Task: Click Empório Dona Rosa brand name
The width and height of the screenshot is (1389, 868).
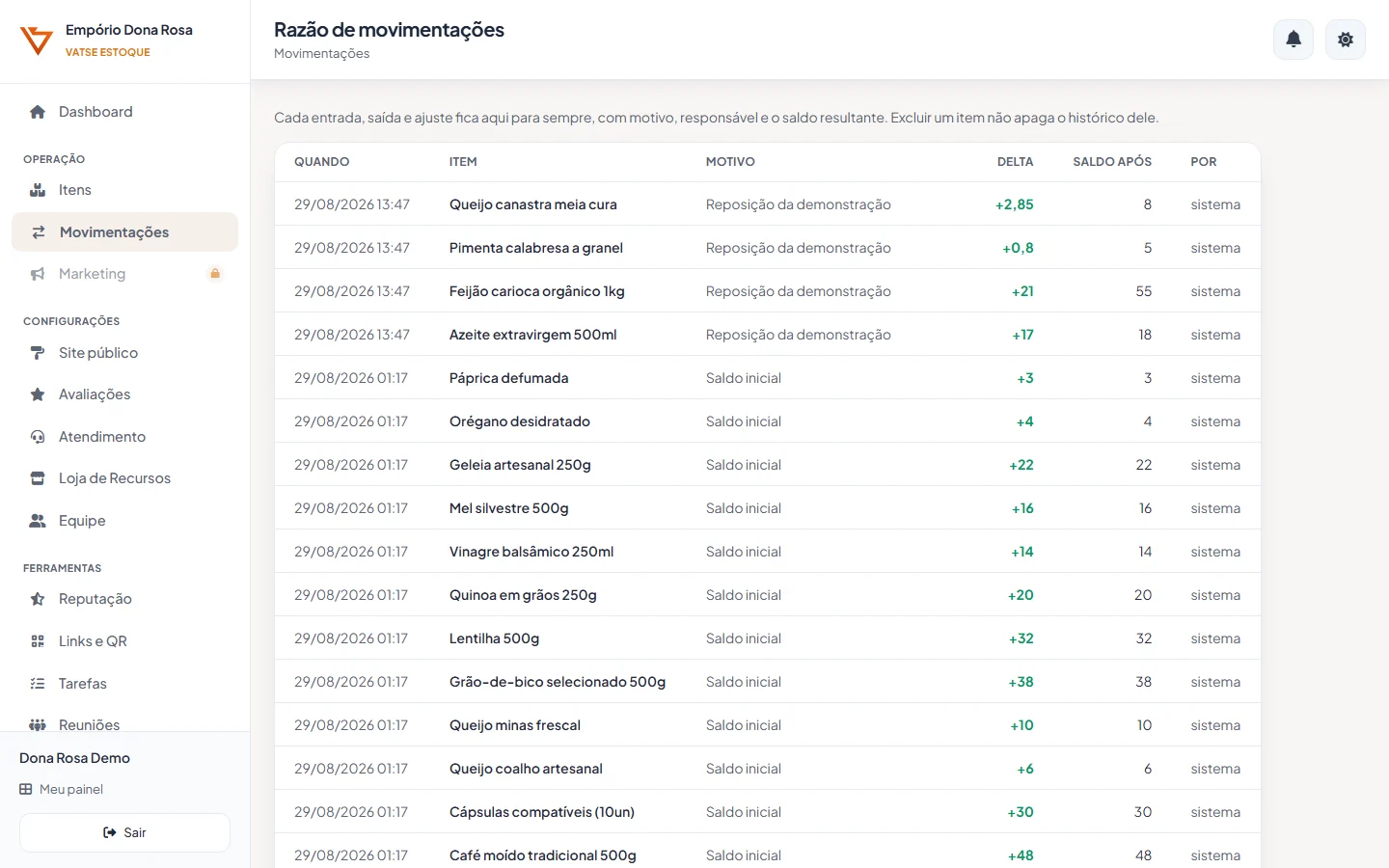Action: point(129,30)
